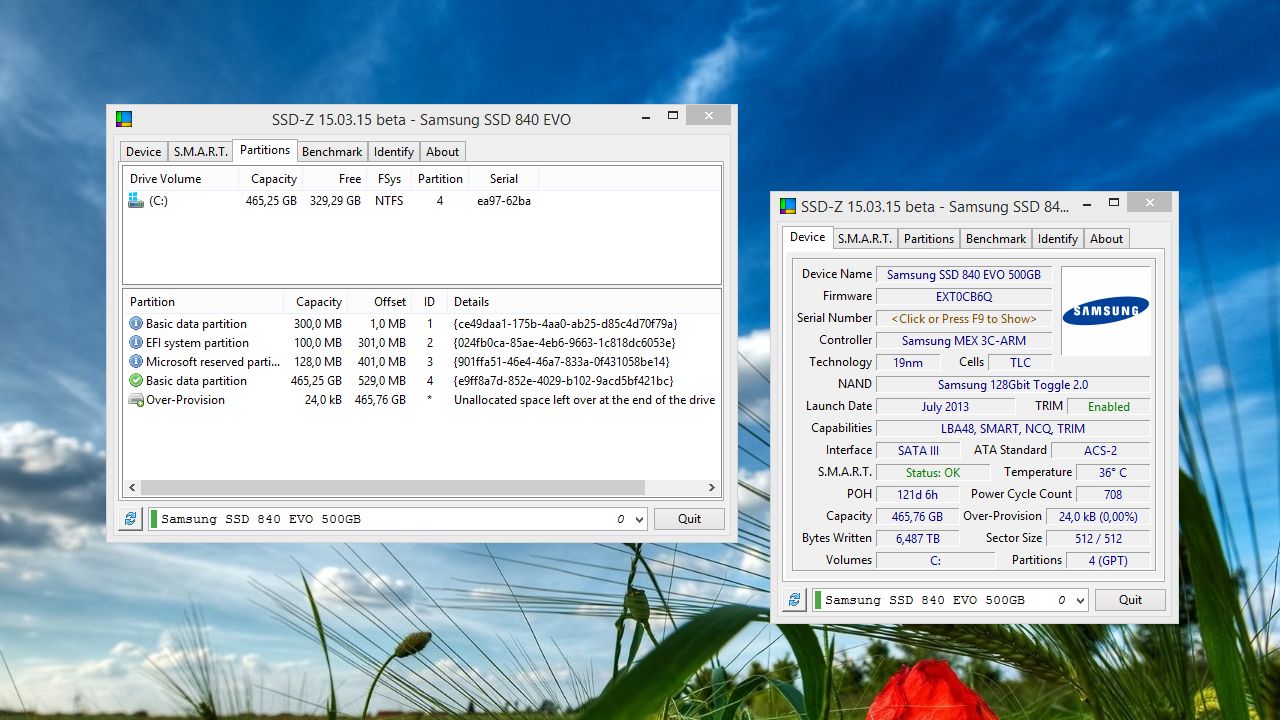Click Partitions value 4 (GPT)

(x=1108, y=561)
